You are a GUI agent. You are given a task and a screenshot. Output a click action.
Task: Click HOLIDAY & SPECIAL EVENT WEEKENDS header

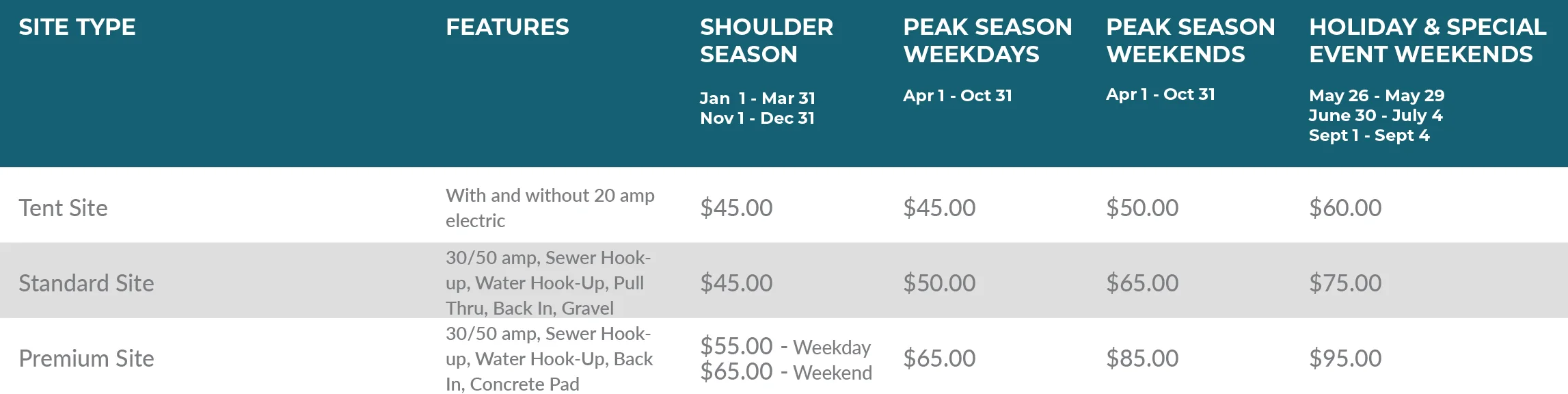(1427, 41)
